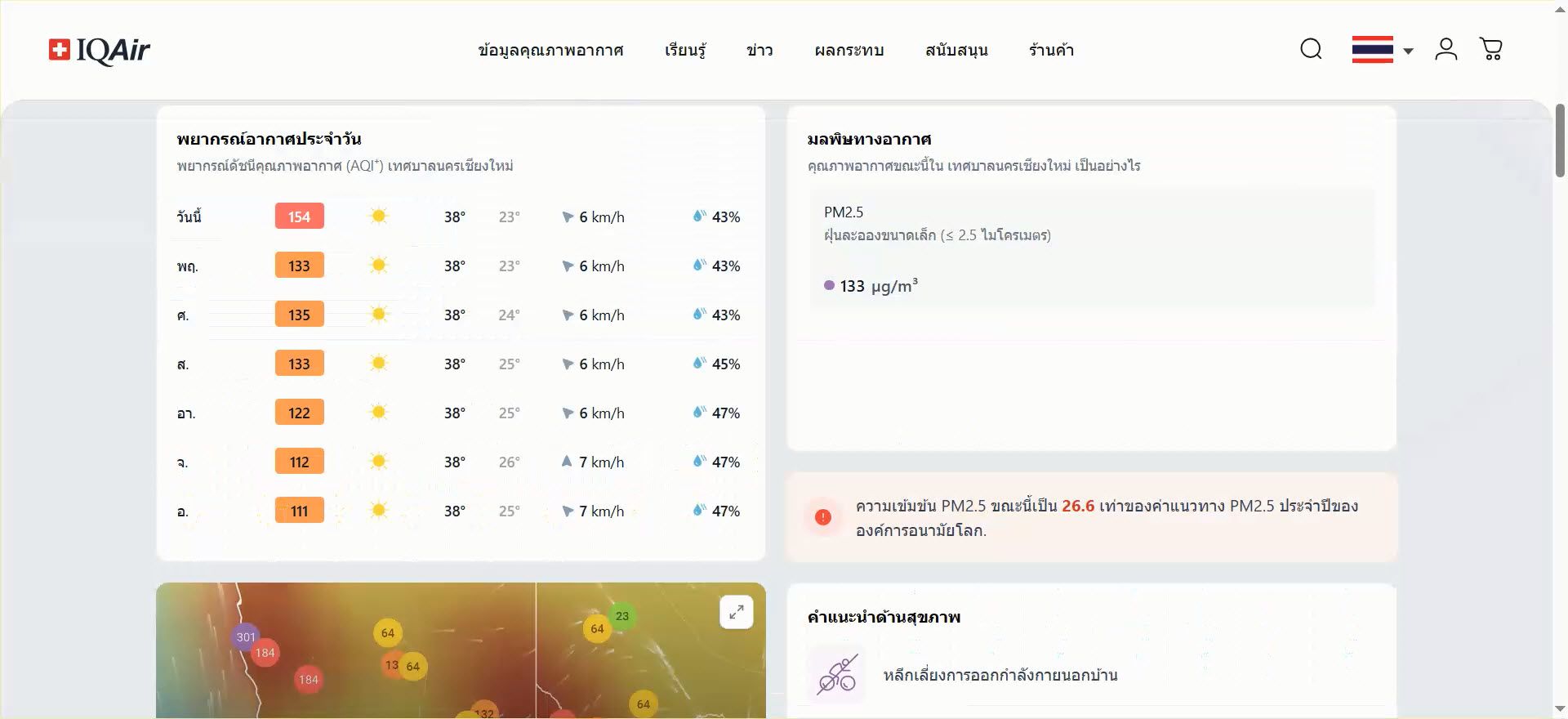Open ข้อมูลคุณภาพอากาศ menu
1568x719 pixels.
[x=550, y=50]
